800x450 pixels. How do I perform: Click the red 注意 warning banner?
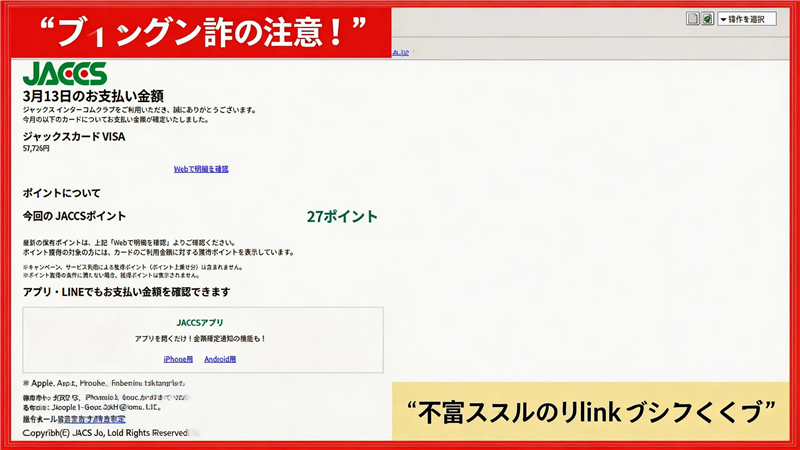195,33
